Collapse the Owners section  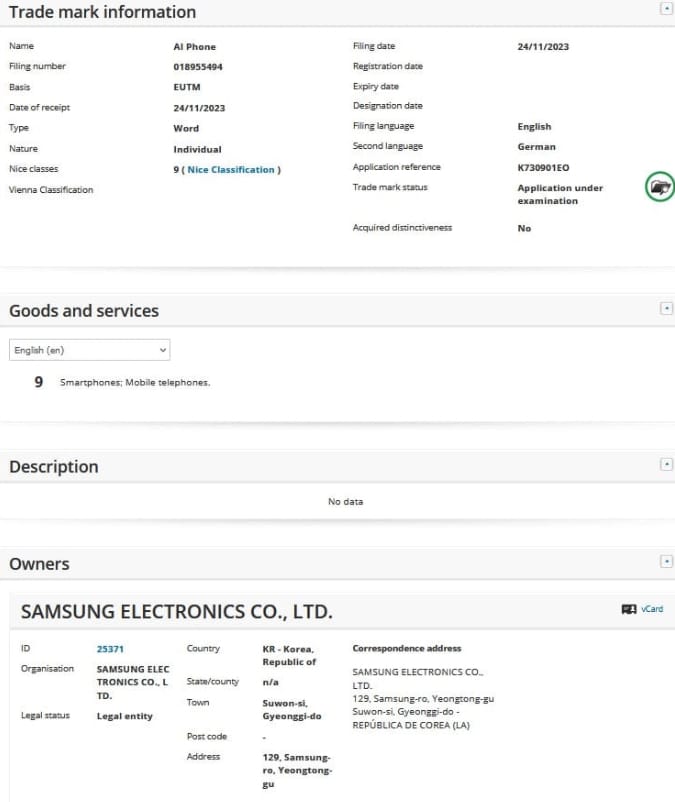666,561
